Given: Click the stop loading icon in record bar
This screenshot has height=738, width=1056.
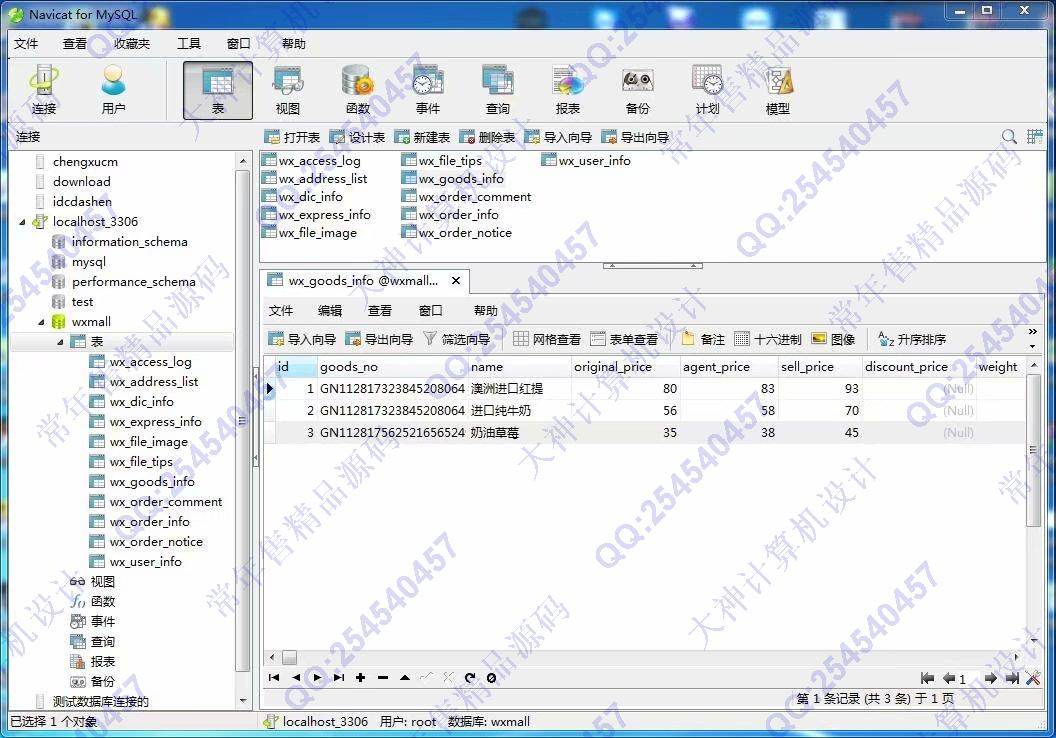Looking at the screenshot, I should click(492, 677).
